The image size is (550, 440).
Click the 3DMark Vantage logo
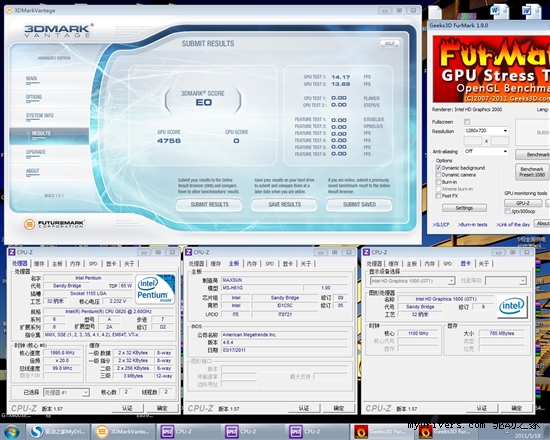pos(59,31)
